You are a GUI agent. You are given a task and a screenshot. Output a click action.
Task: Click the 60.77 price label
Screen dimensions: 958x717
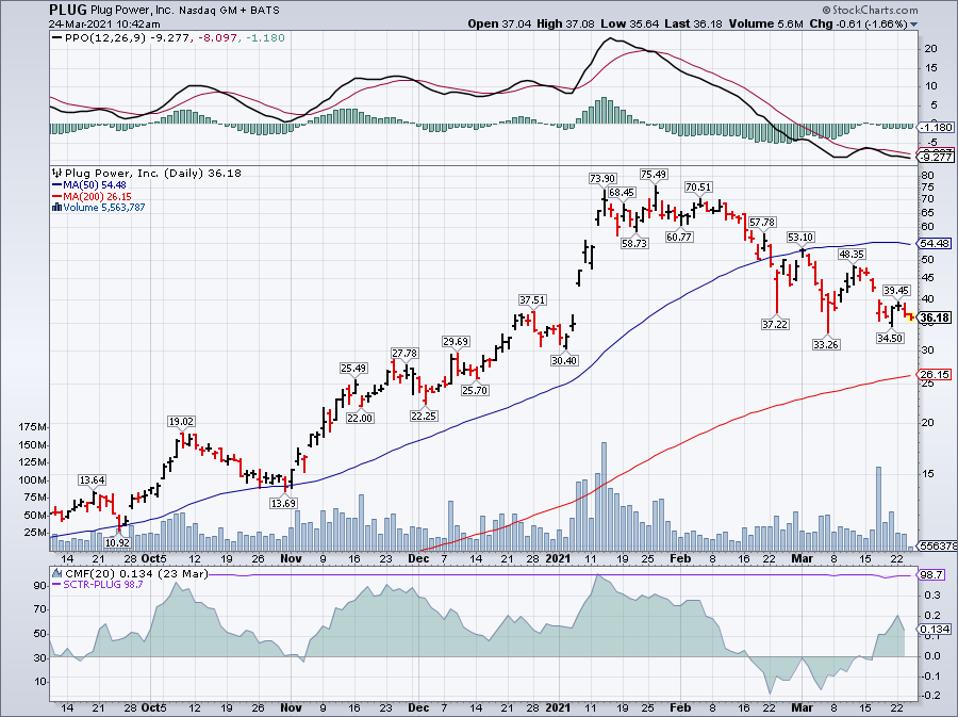pos(679,236)
